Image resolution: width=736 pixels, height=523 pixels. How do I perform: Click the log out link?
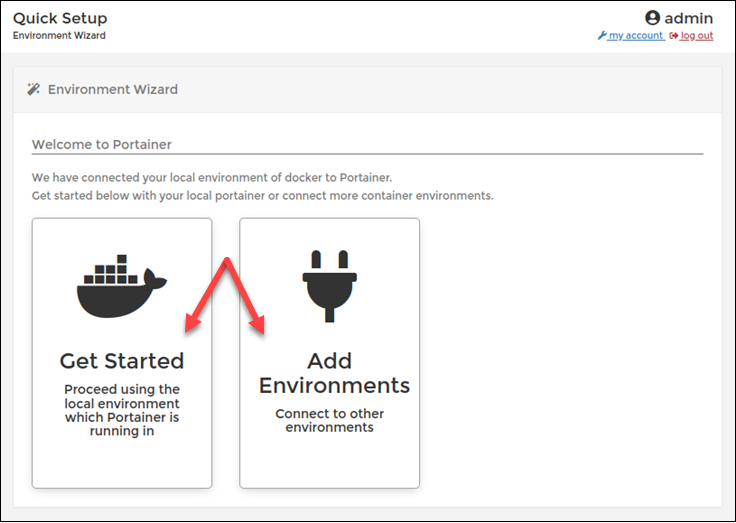(x=697, y=36)
